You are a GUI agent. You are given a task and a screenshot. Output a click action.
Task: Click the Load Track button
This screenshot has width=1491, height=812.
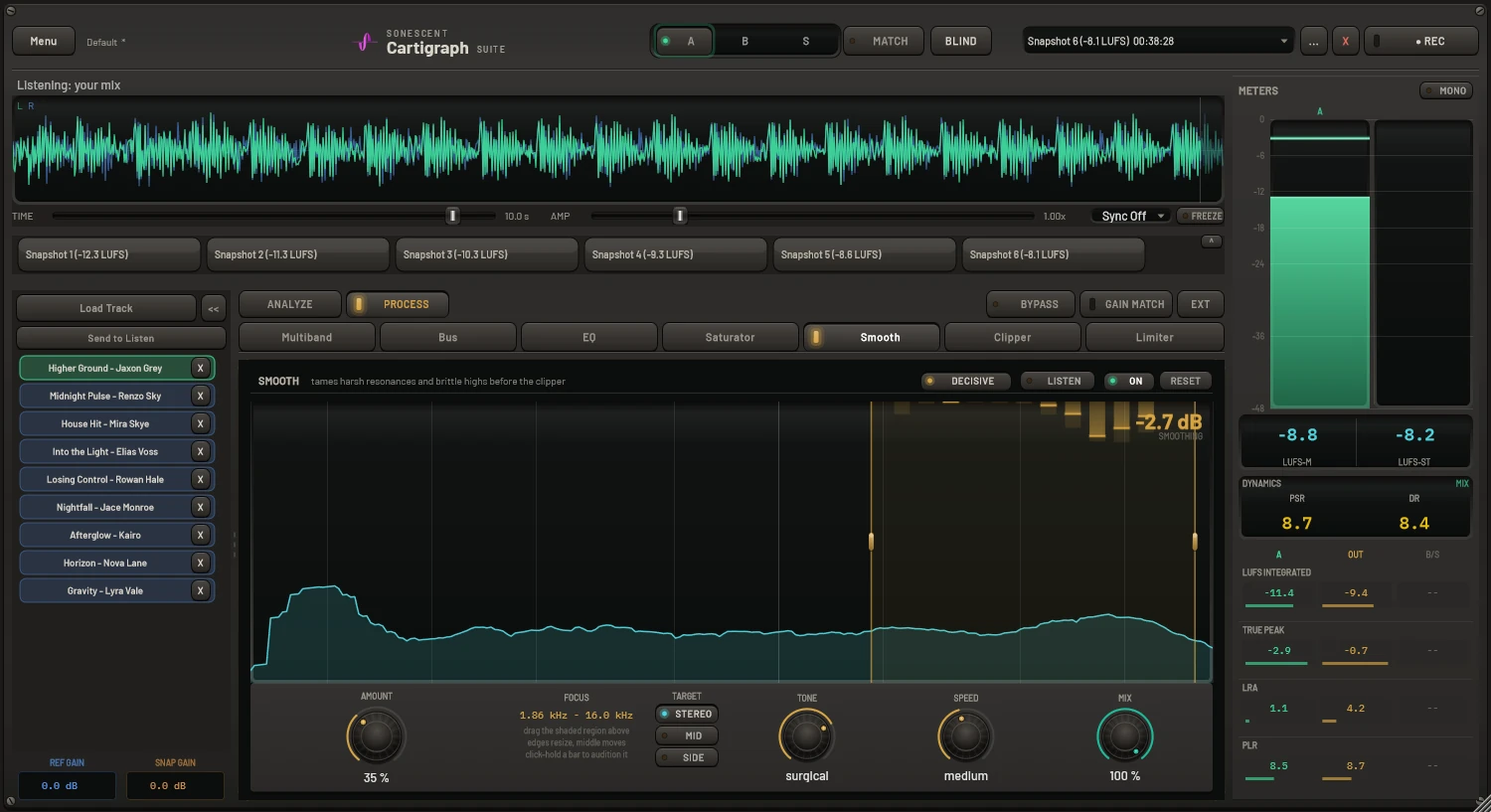point(106,308)
